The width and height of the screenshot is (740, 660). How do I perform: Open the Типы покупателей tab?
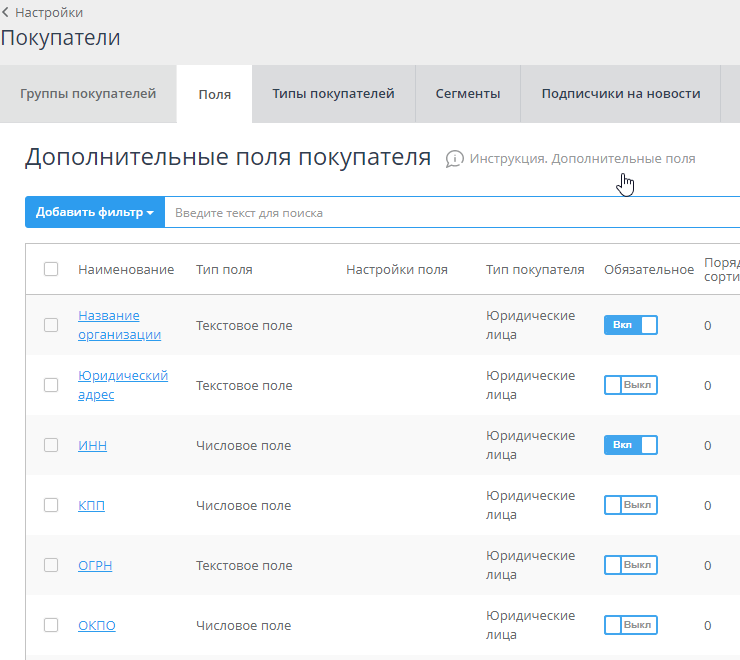click(x=333, y=94)
